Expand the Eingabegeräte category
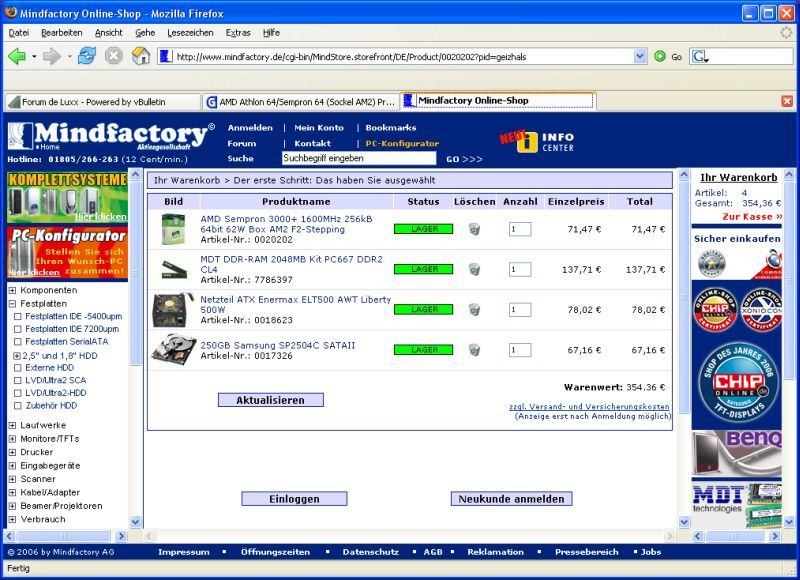Viewport: 800px width, 580px height. point(12,466)
